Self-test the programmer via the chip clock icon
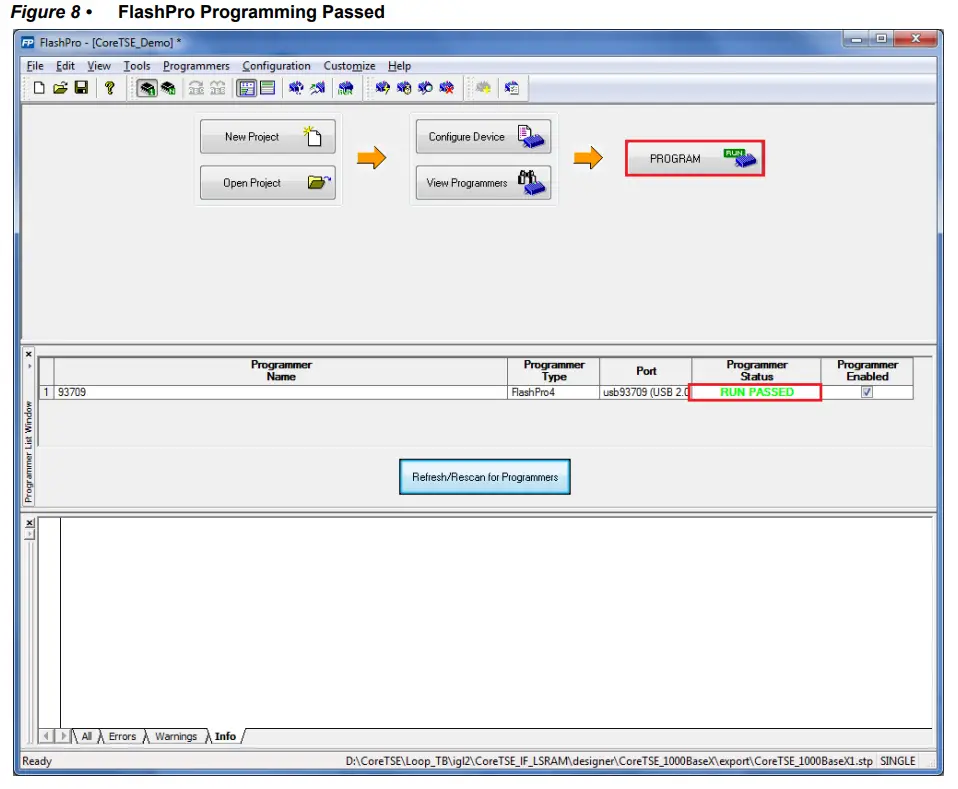This screenshot has height=789, width=958. [x=404, y=88]
